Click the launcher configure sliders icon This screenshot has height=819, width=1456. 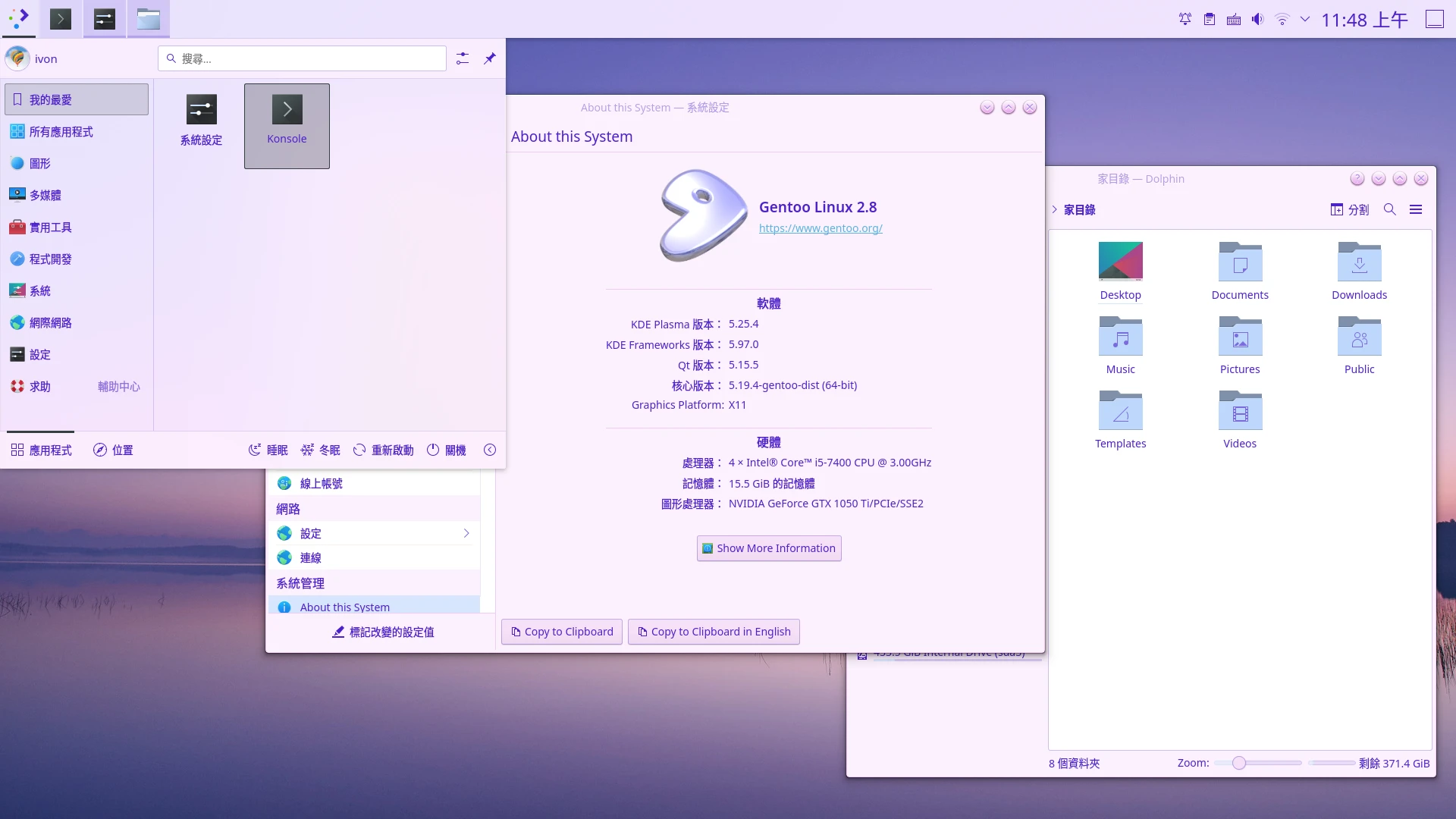tap(463, 58)
